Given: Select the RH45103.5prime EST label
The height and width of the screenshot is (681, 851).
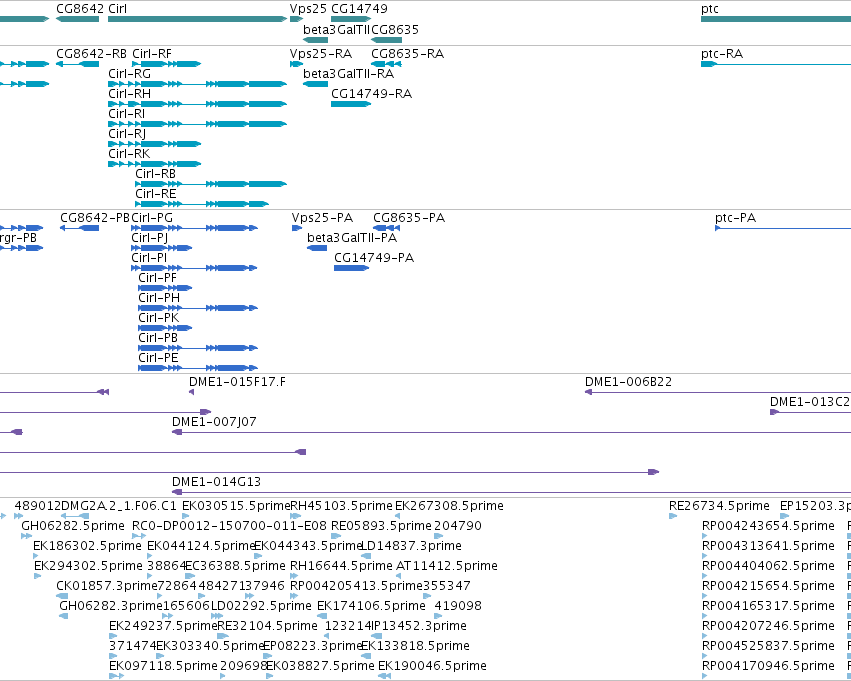Looking at the screenshot, I should pos(341,506).
